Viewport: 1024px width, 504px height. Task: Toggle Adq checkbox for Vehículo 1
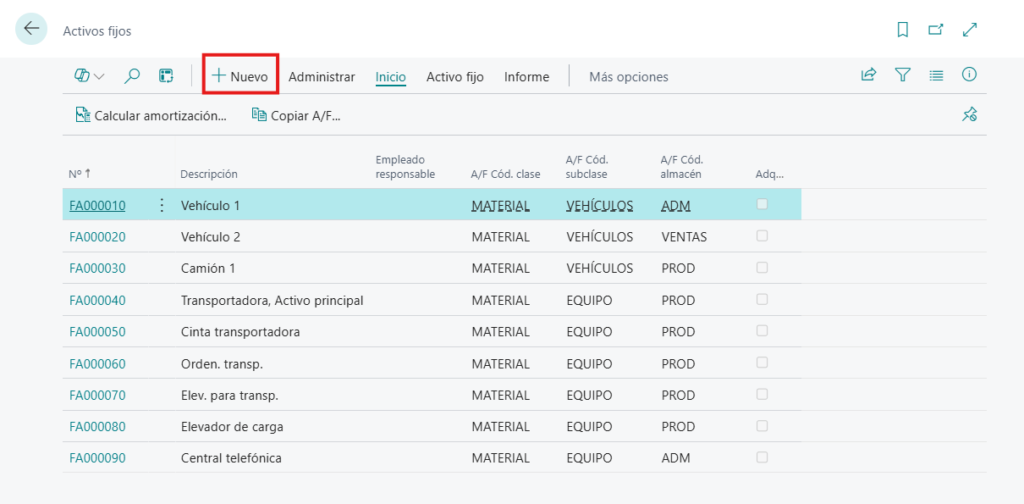point(762,204)
